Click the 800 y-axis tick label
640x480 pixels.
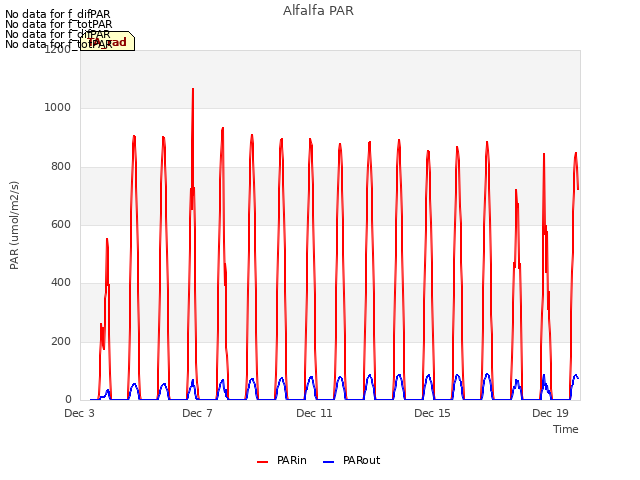click(61, 167)
